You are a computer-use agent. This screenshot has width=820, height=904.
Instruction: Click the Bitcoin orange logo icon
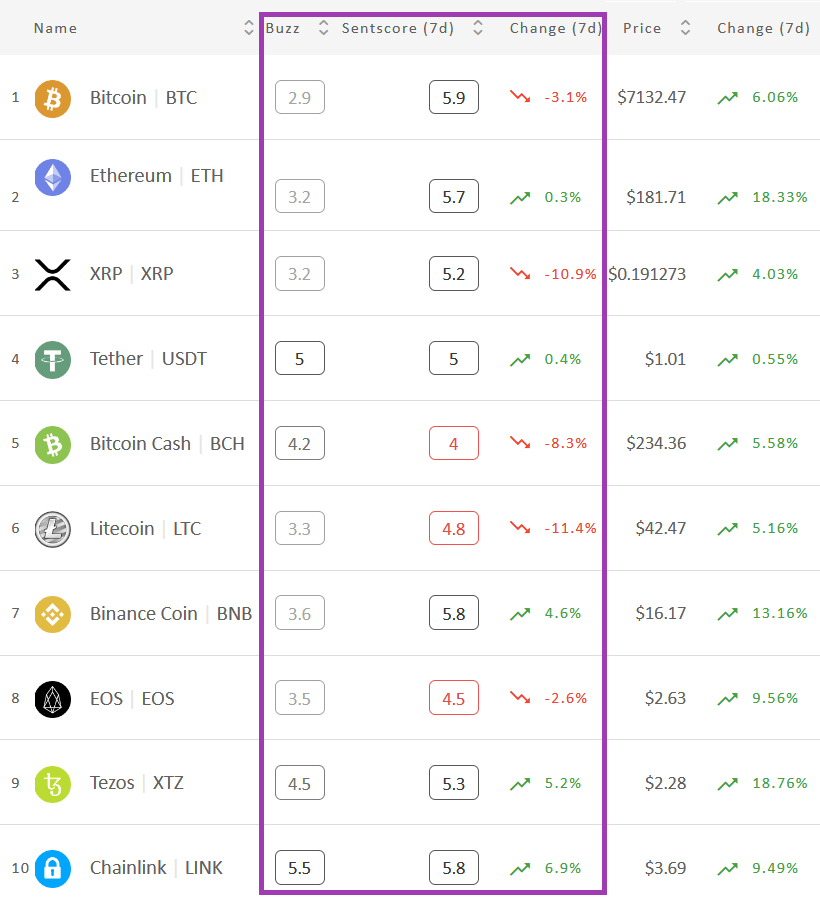[52, 99]
